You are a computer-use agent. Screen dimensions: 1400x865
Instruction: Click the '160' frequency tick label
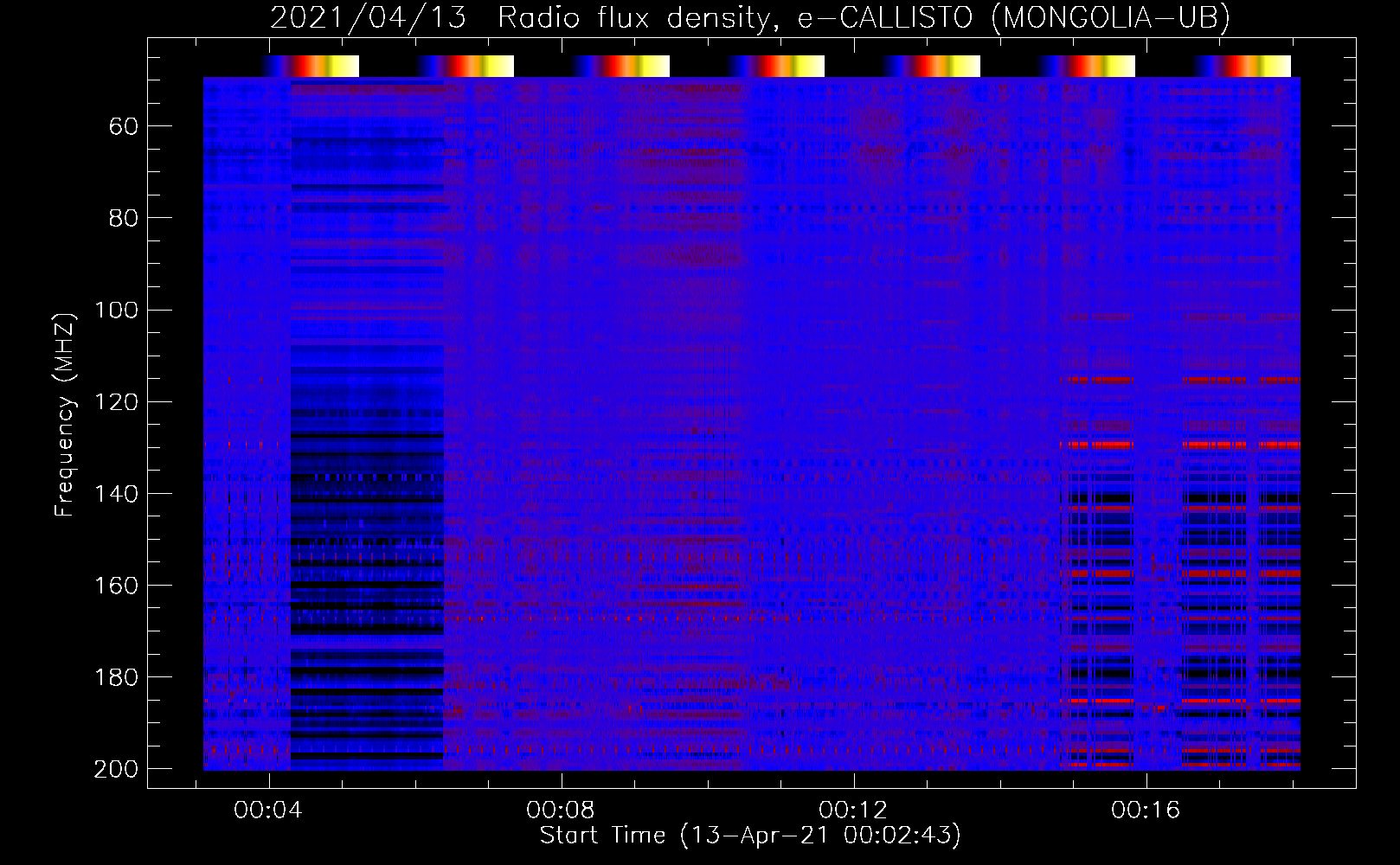pos(116,586)
